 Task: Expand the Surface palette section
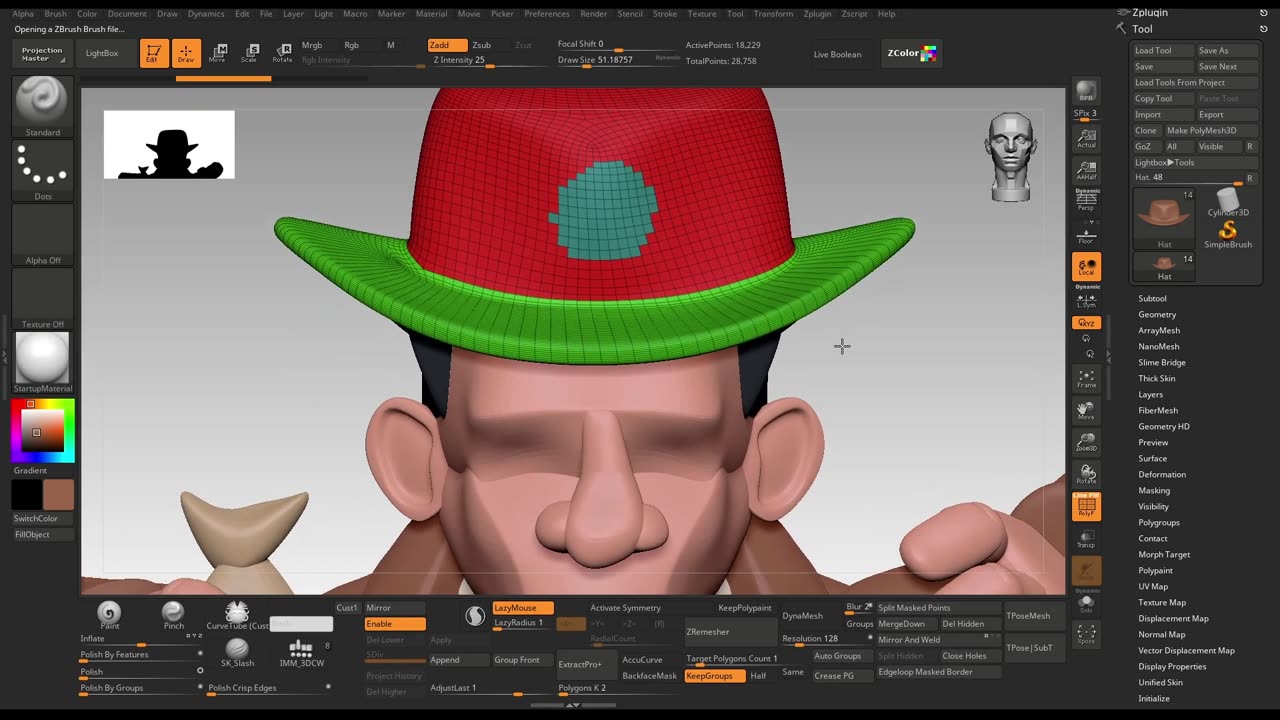(x=1153, y=458)
